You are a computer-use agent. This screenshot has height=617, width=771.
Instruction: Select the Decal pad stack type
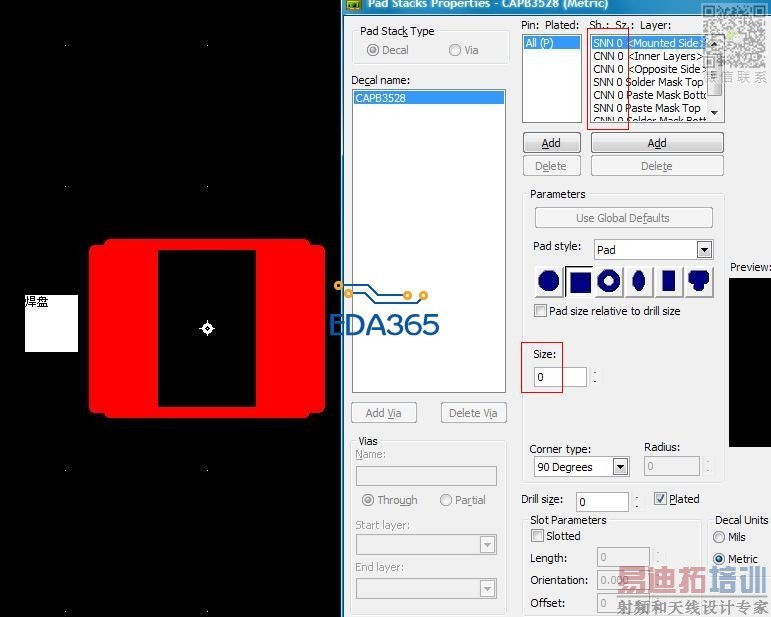373,50
